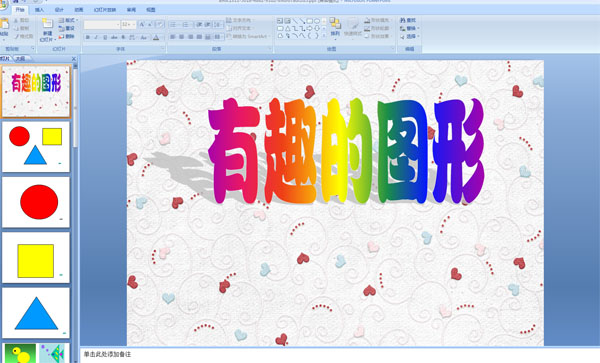Delete the slide using the Delete command
This screenshot has height=363, width=600.
tap(67, 36)
